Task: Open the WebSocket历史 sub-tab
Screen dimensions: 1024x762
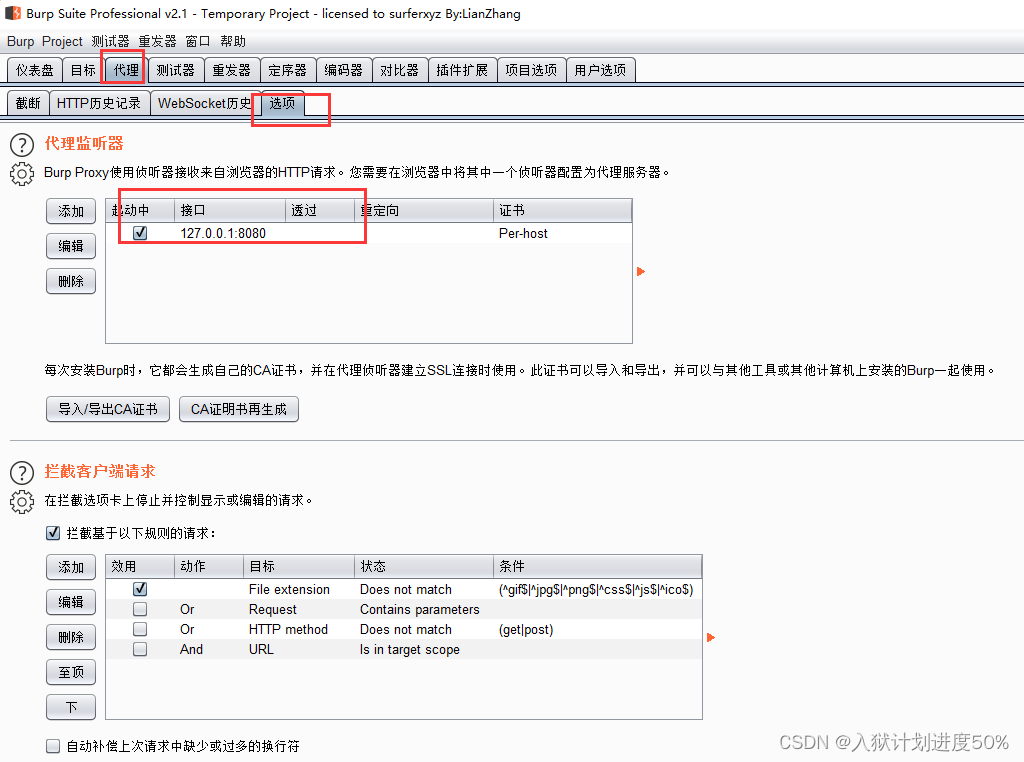Action: tap(205, 103)
